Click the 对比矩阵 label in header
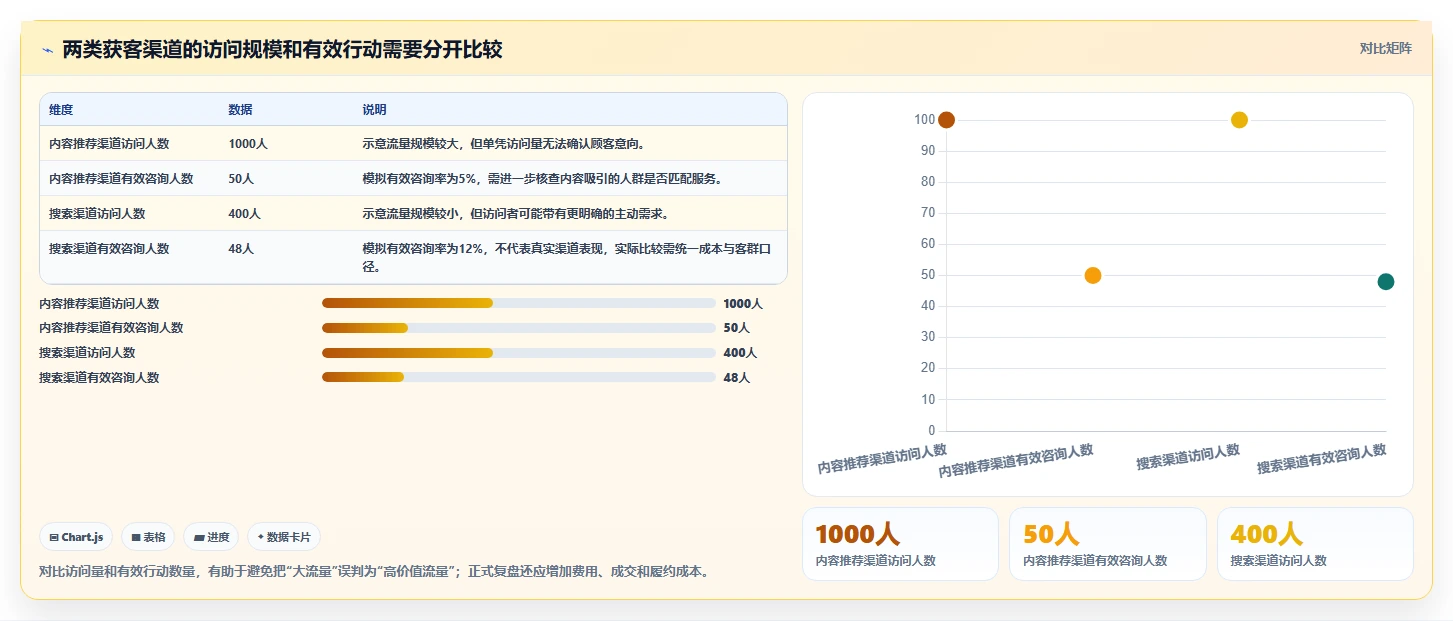 pyautogui.click(x=1385, y=48)
